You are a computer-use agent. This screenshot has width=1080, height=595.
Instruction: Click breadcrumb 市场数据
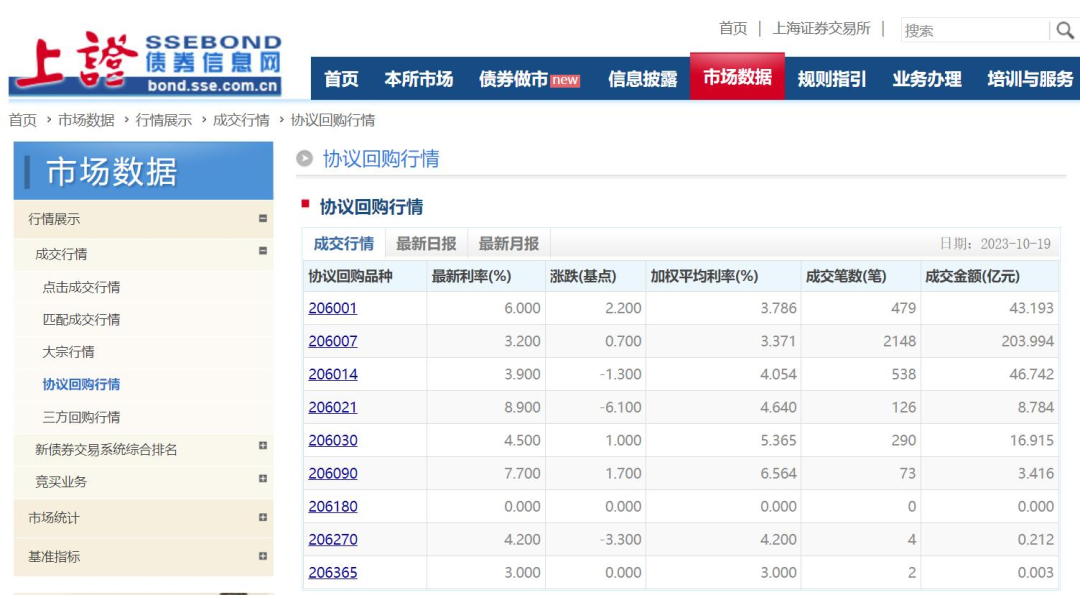click(86, 121)
